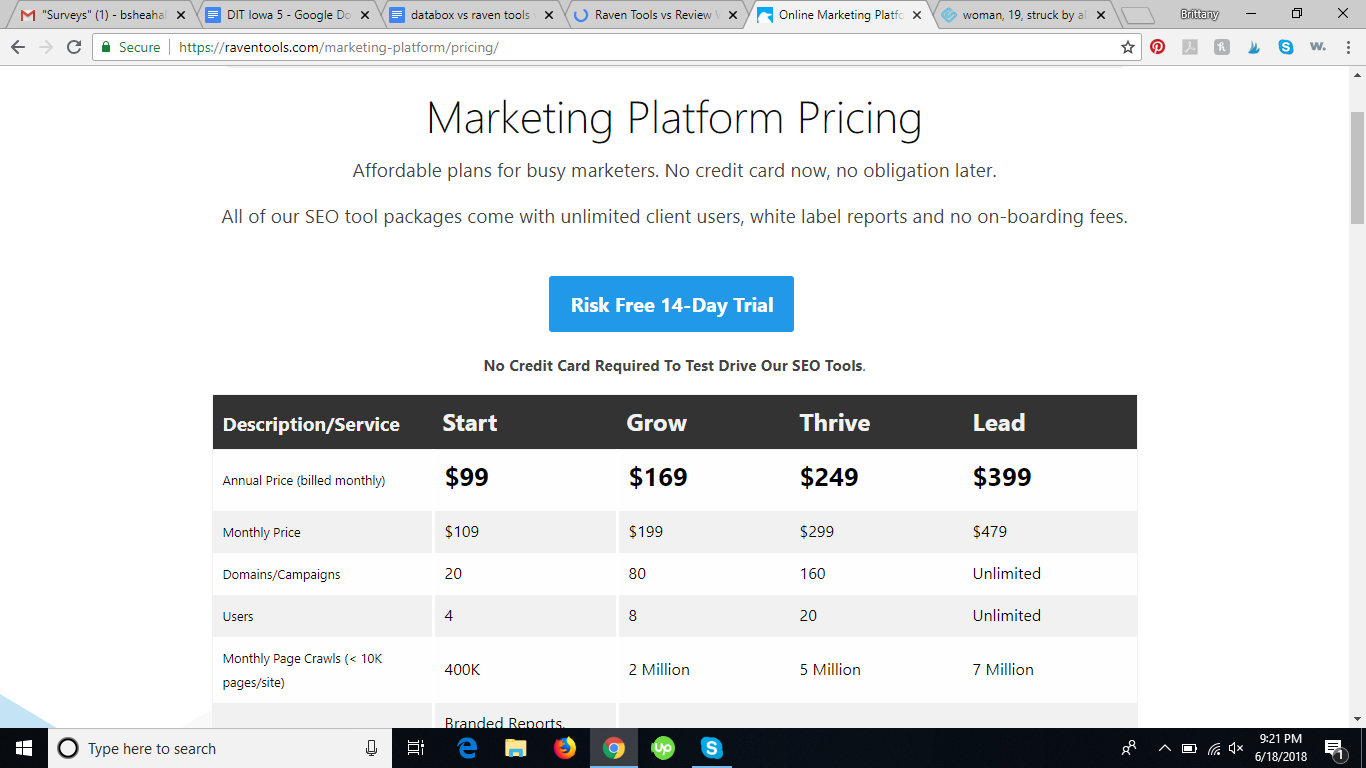This screenshot has height=768, width=1366.
Task: Click the muted volume speaker icon
Action: click(x=1237, y=748)
